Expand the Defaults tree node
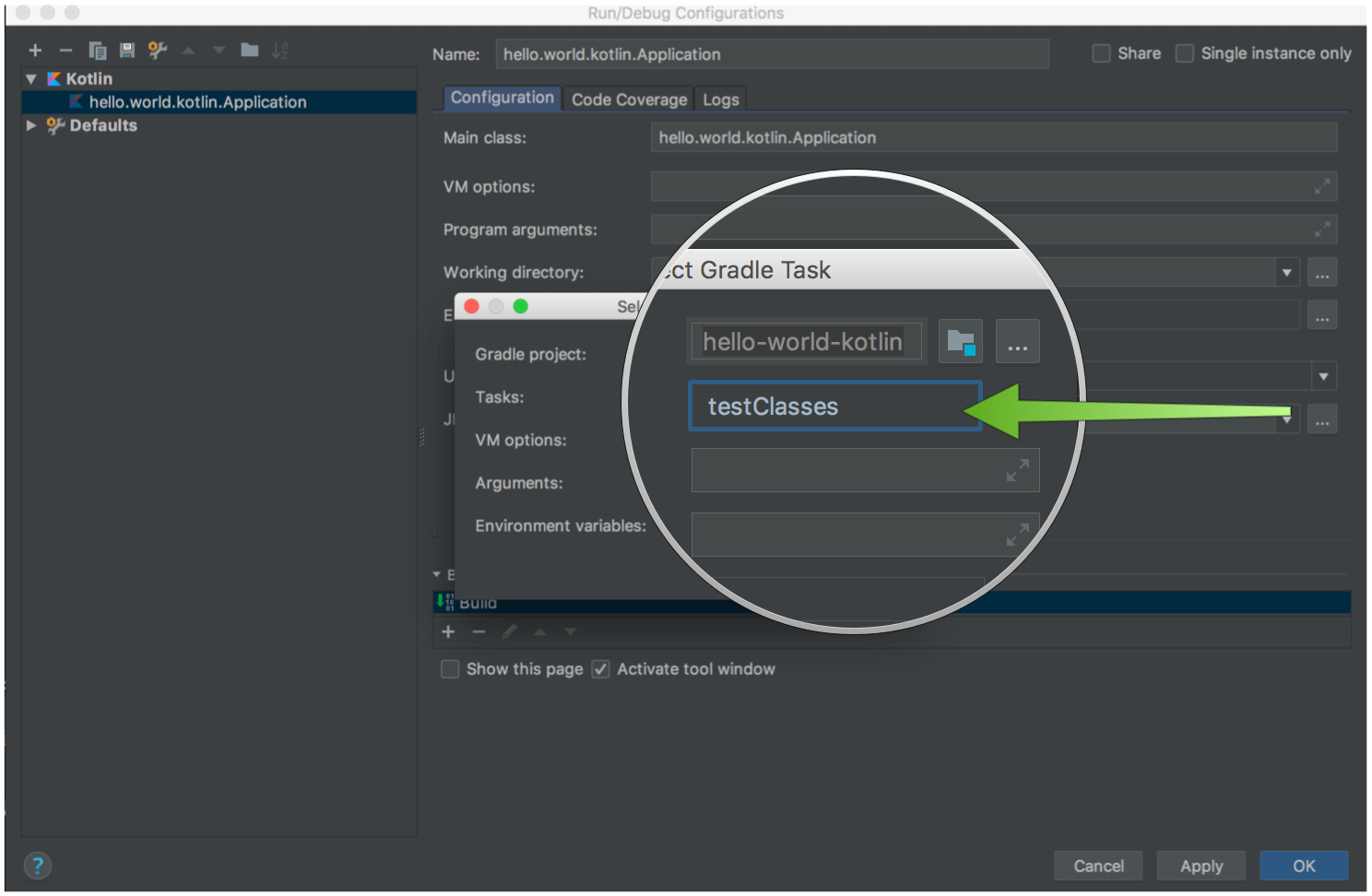This screenshot has width=1372, height=896. [30, 125]
